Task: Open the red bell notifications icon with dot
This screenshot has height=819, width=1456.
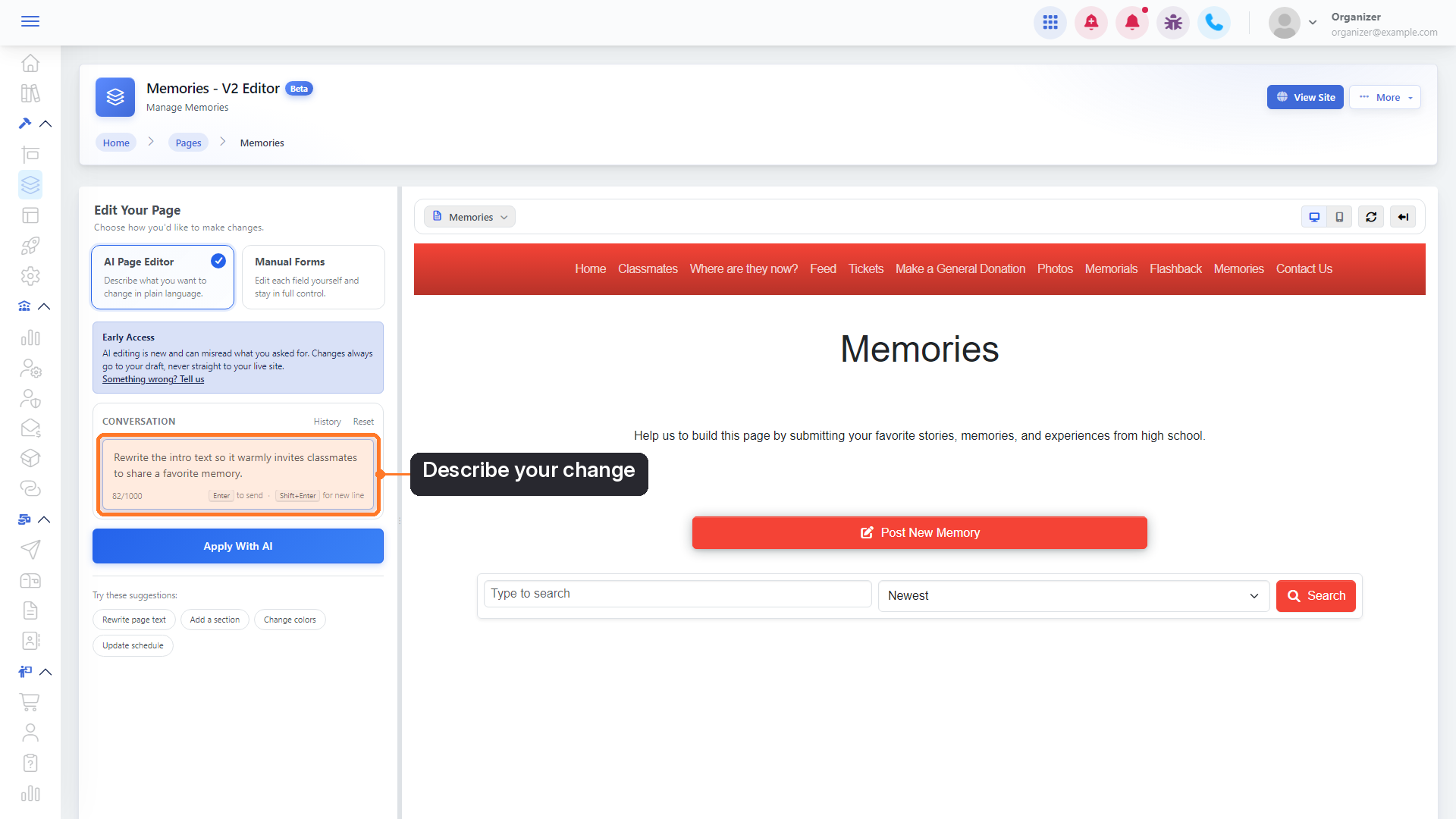Action: coord(1132,23)
